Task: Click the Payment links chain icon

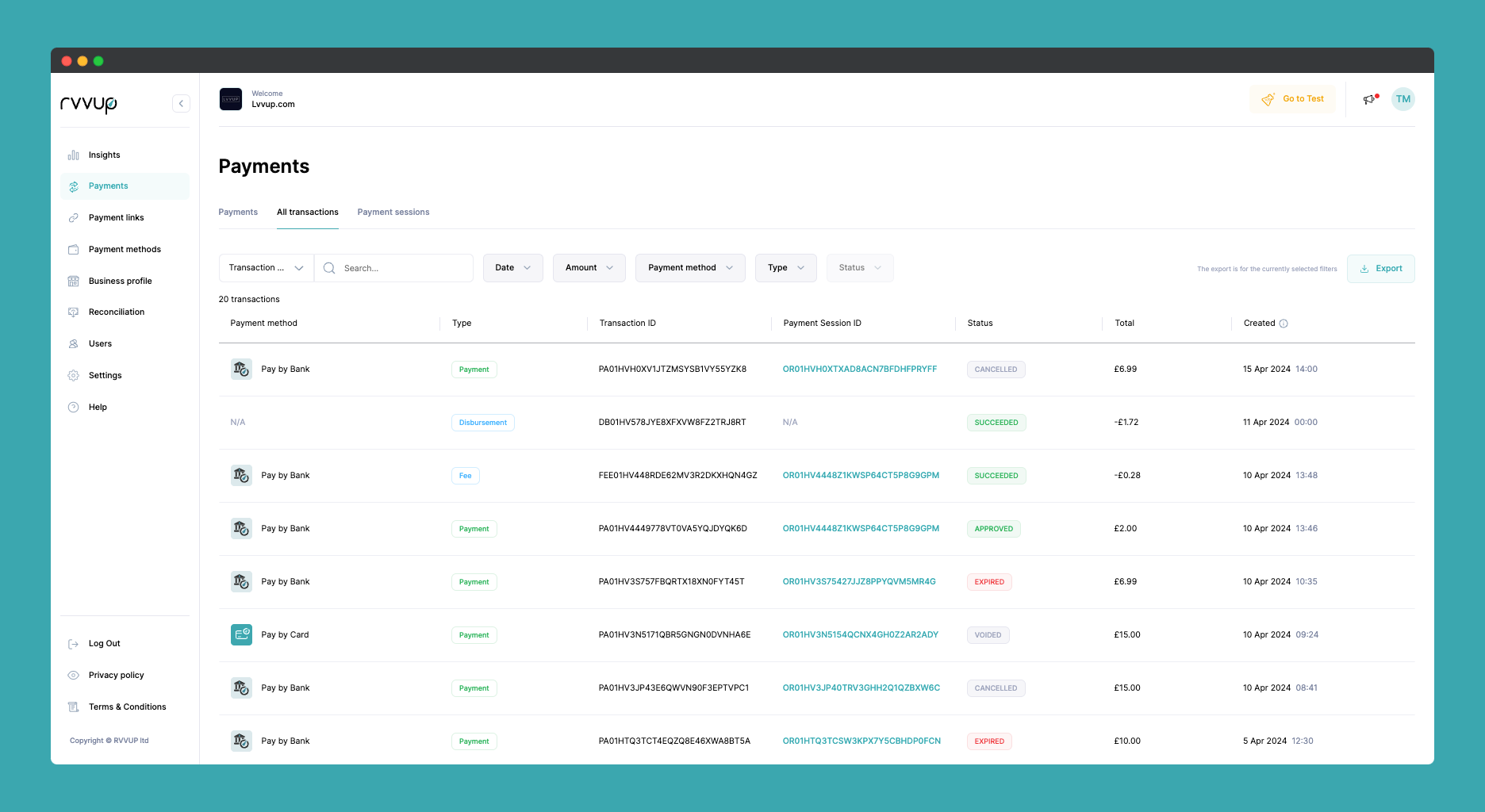Action: pyautogui.click(x=73, y=218)
